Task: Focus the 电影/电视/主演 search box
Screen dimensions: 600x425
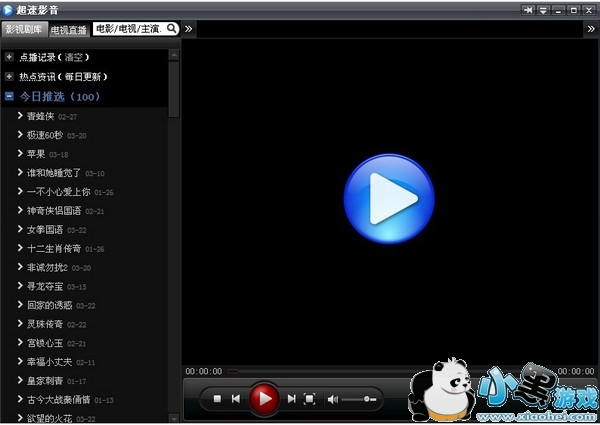Action: tap(129, 29)
